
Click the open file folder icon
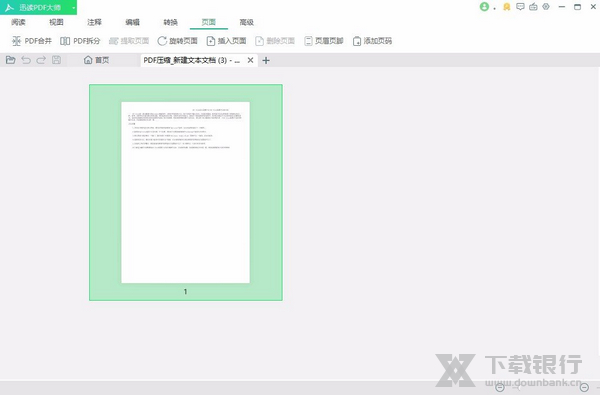coord(11,60)
